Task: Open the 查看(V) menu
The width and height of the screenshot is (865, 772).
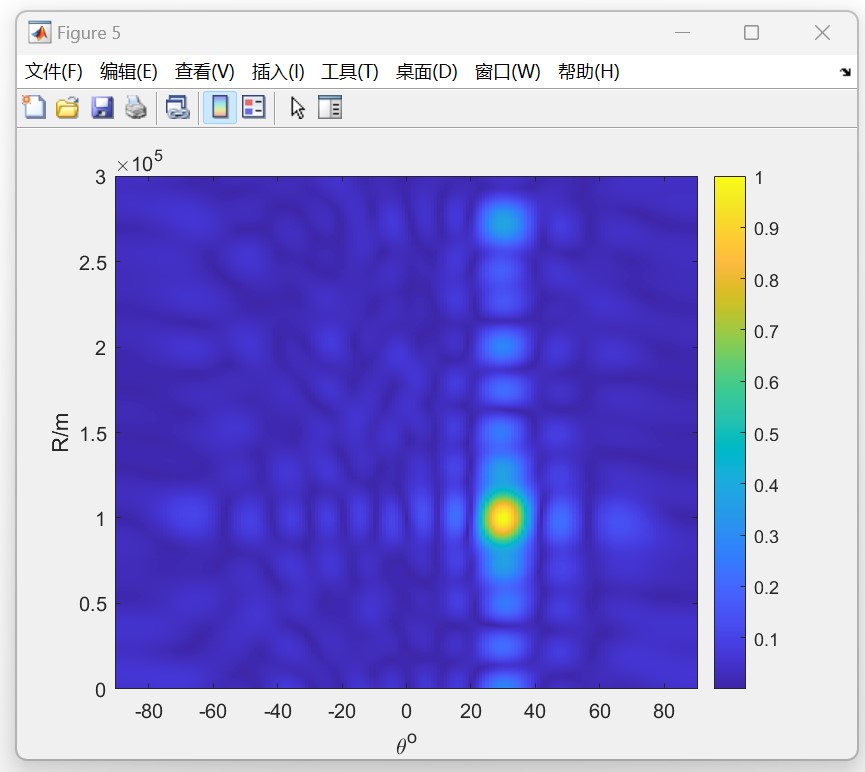Action: point(205,72)
